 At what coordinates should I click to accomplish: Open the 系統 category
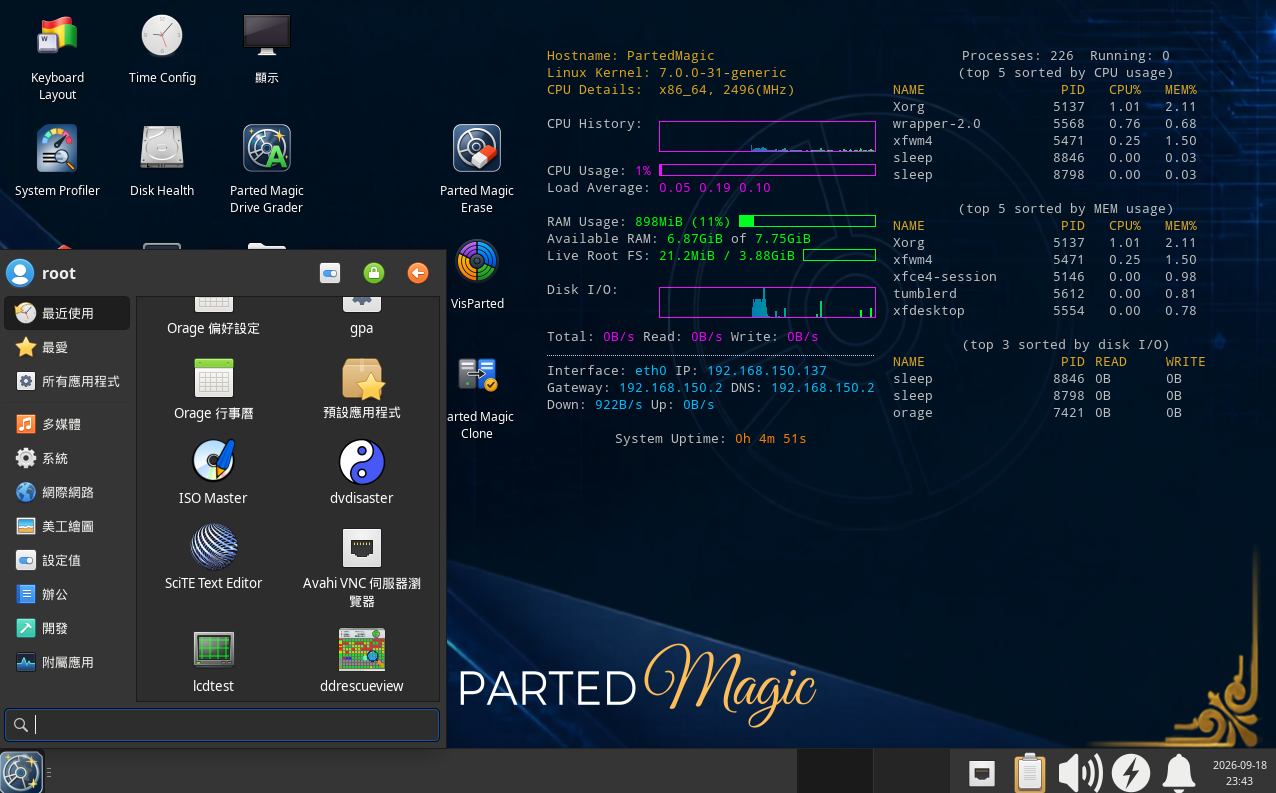(x=67, y=458)
